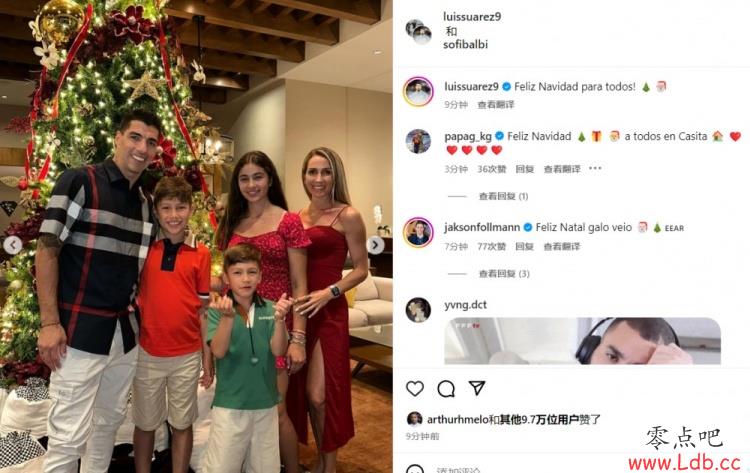Open sofibalbi profile from post header
750x473 pixels.
(x=465, y=44)
